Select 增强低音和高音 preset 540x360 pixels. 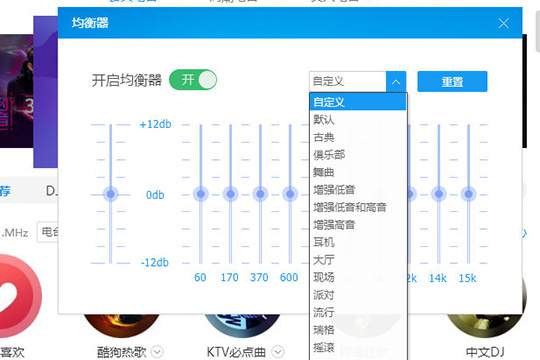(358, 207)
